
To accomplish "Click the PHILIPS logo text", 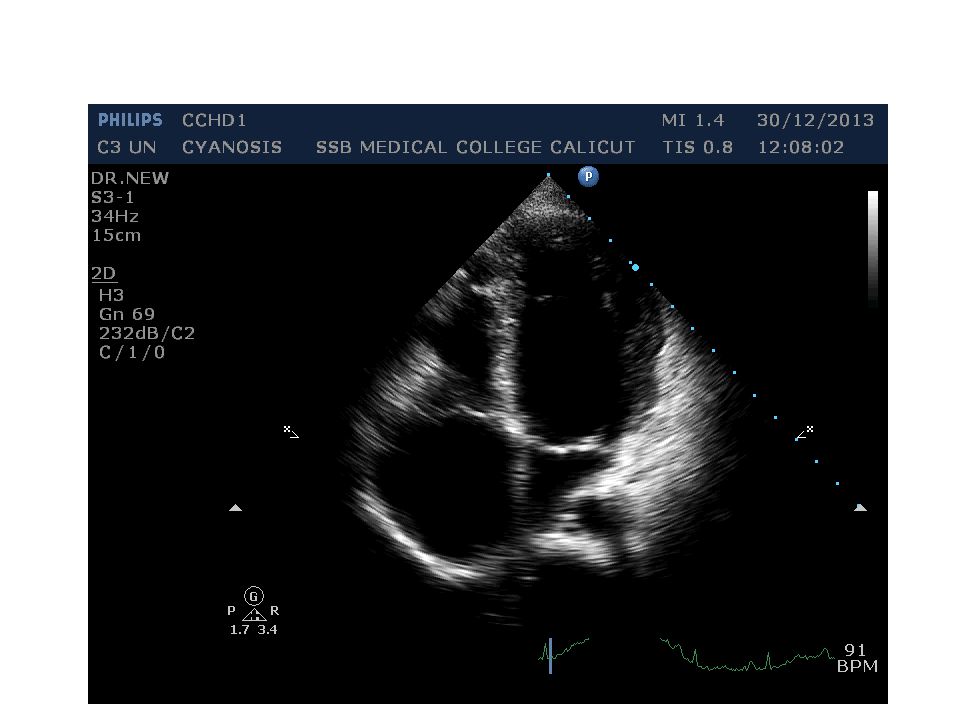I will click(x=130, y=120).
